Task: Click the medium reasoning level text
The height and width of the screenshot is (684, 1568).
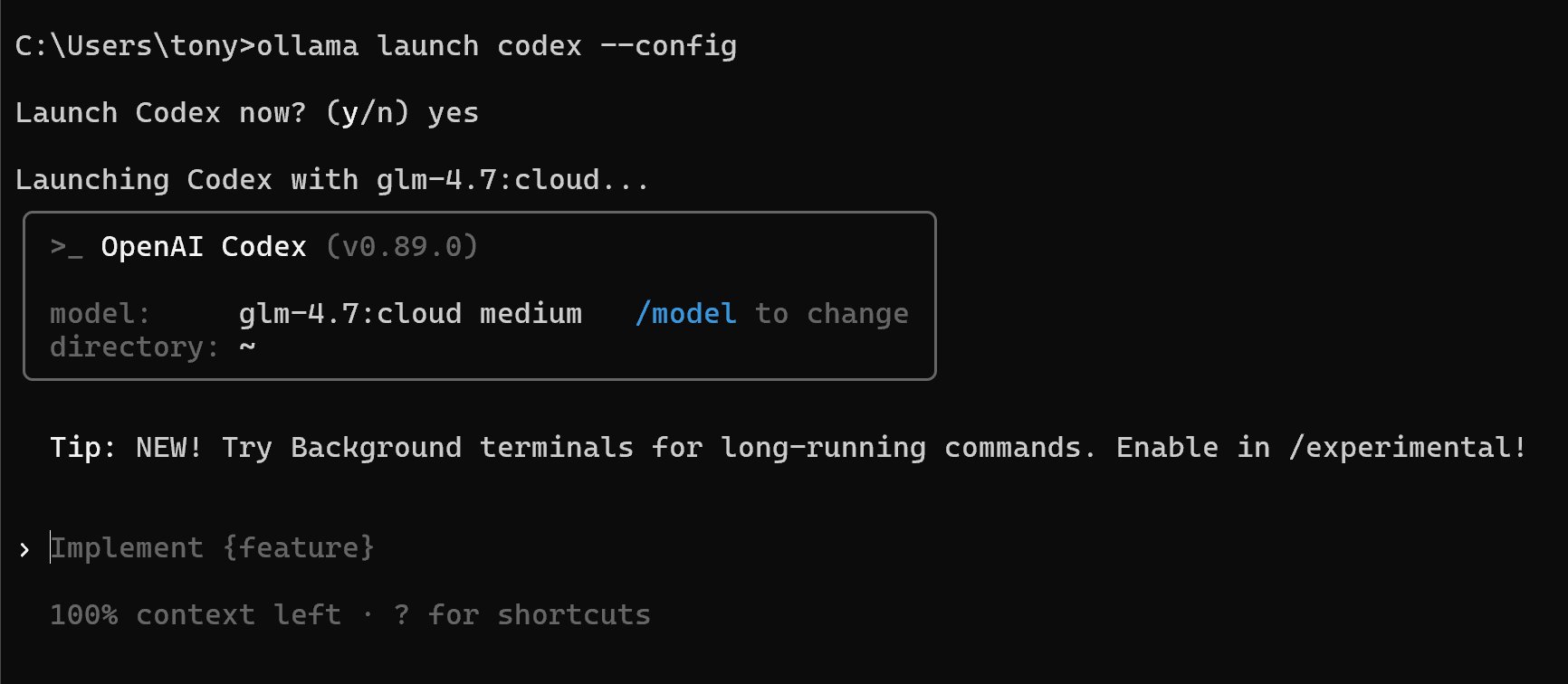Action: [x=531, y=314]
